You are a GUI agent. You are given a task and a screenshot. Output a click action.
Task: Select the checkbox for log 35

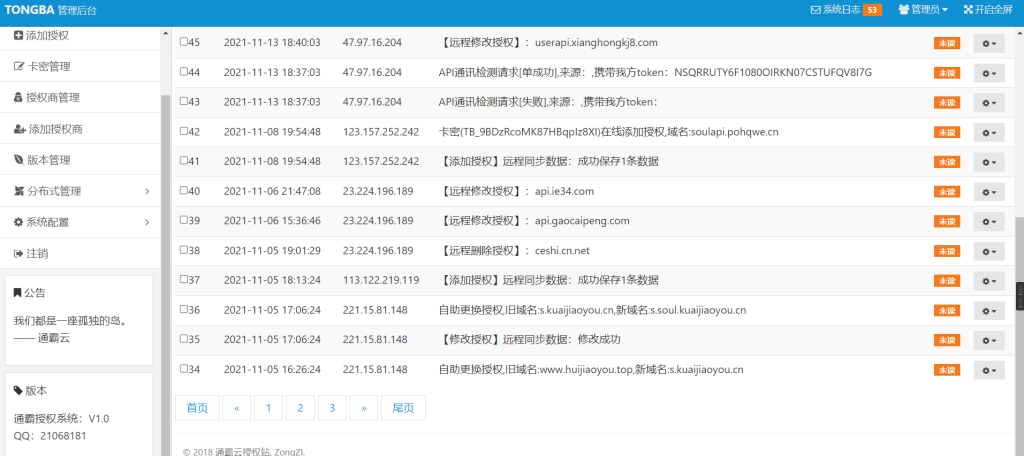(x=184, y=339)
